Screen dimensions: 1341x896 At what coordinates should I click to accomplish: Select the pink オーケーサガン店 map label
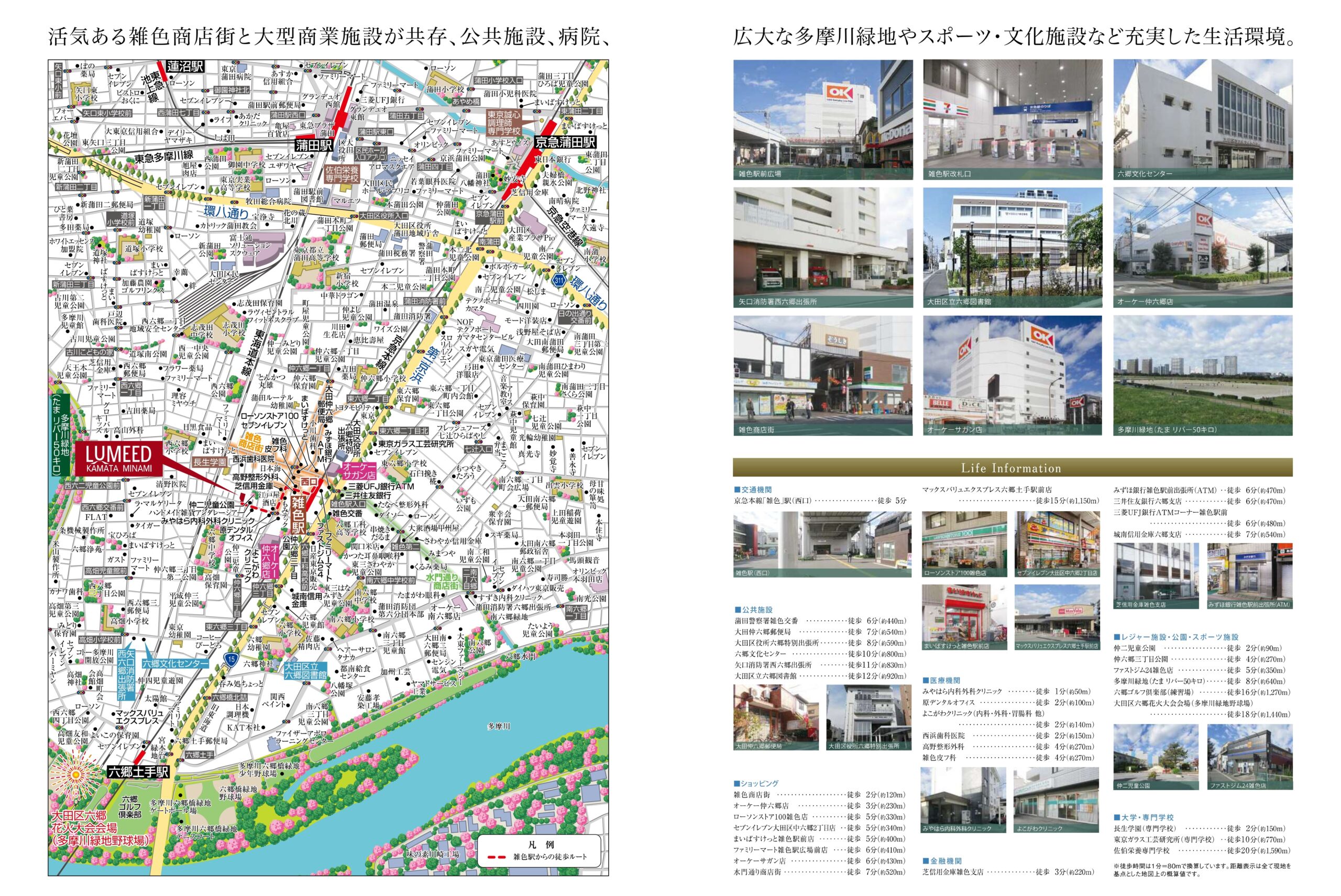358,470
